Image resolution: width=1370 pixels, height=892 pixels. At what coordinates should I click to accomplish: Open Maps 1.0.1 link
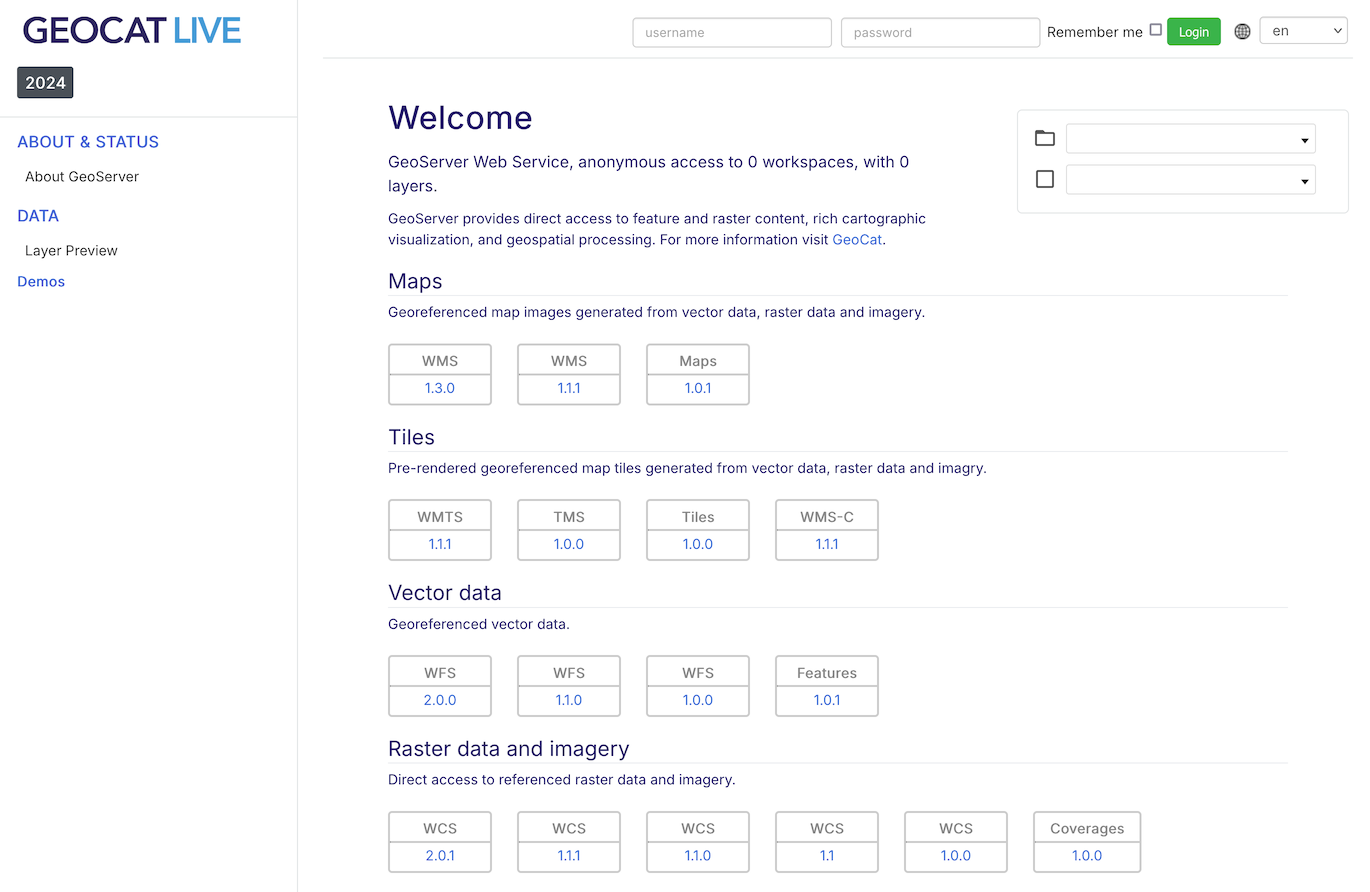(x=698, y=388)
